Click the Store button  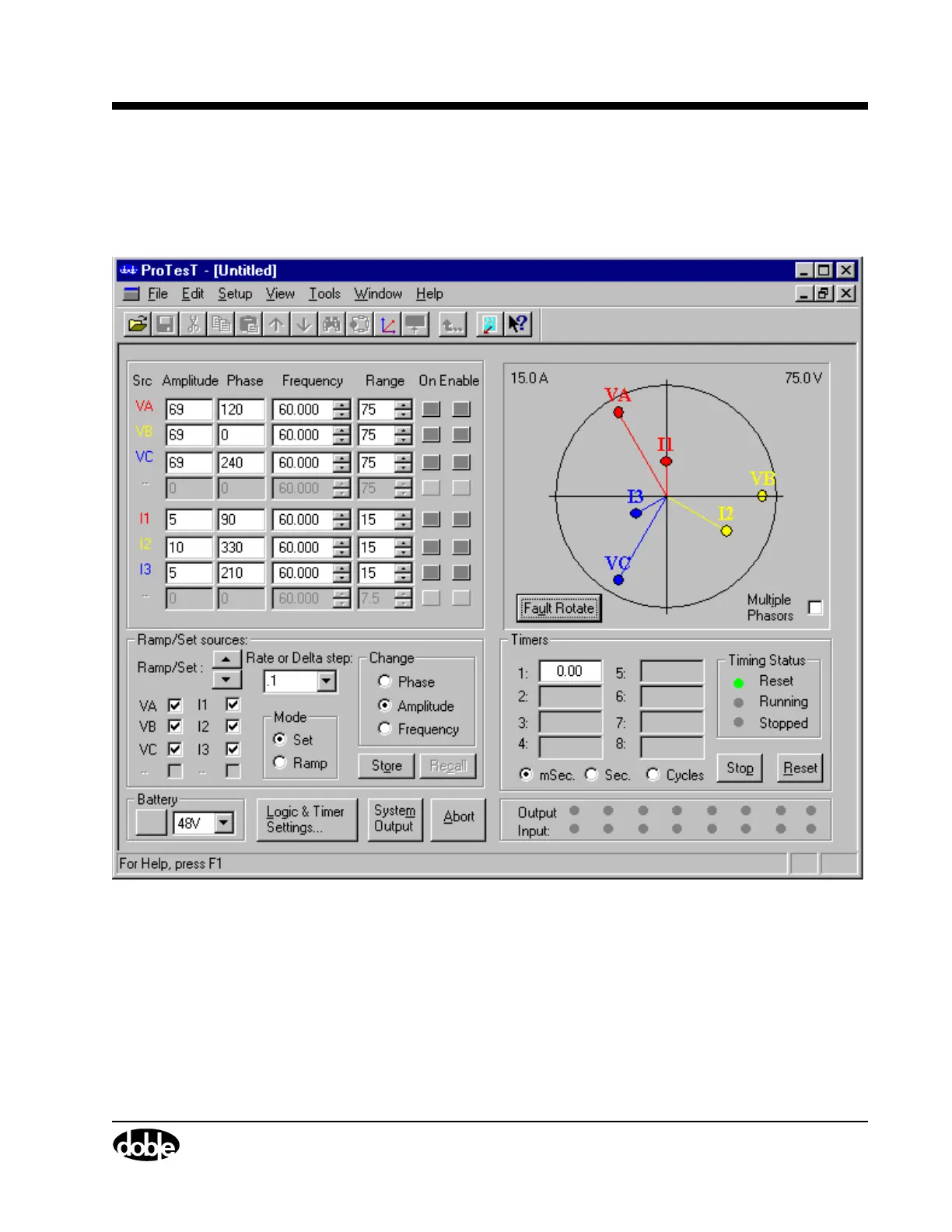(387, 766)
